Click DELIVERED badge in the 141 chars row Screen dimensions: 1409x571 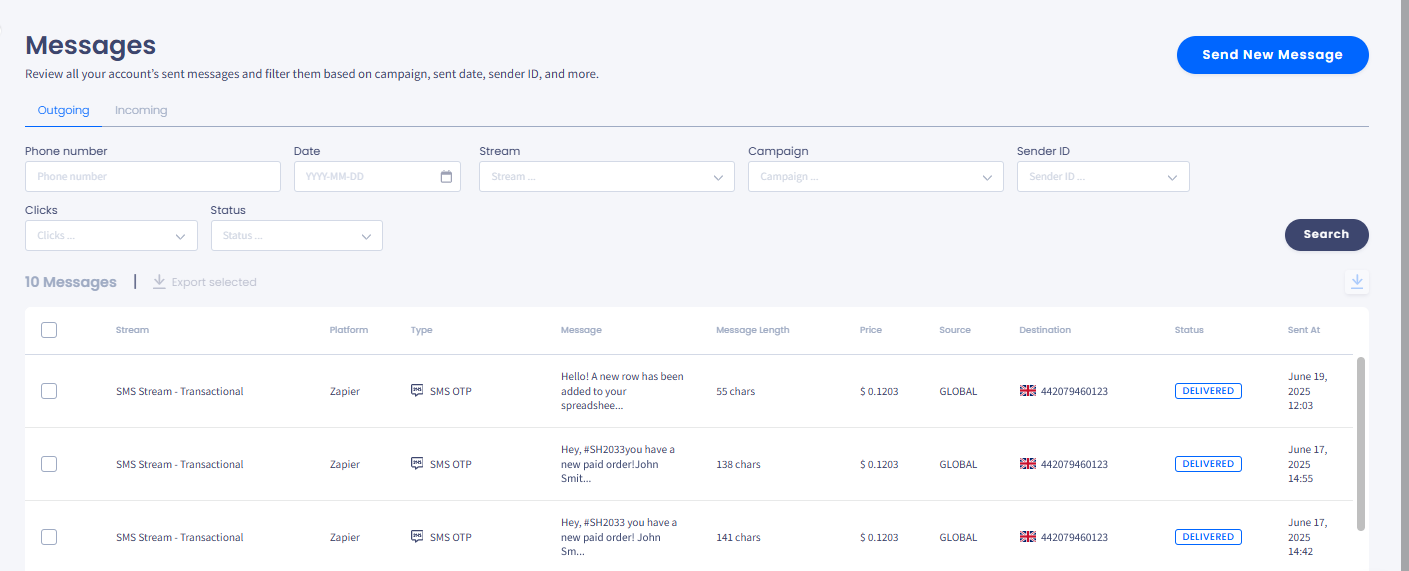1208,537
